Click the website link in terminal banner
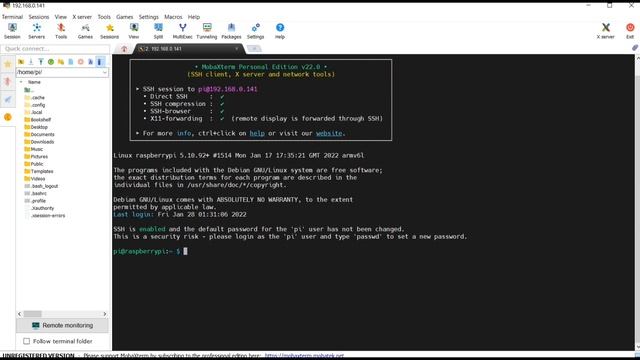This screenshot has height=360, width=640. [x=329, y=133]
